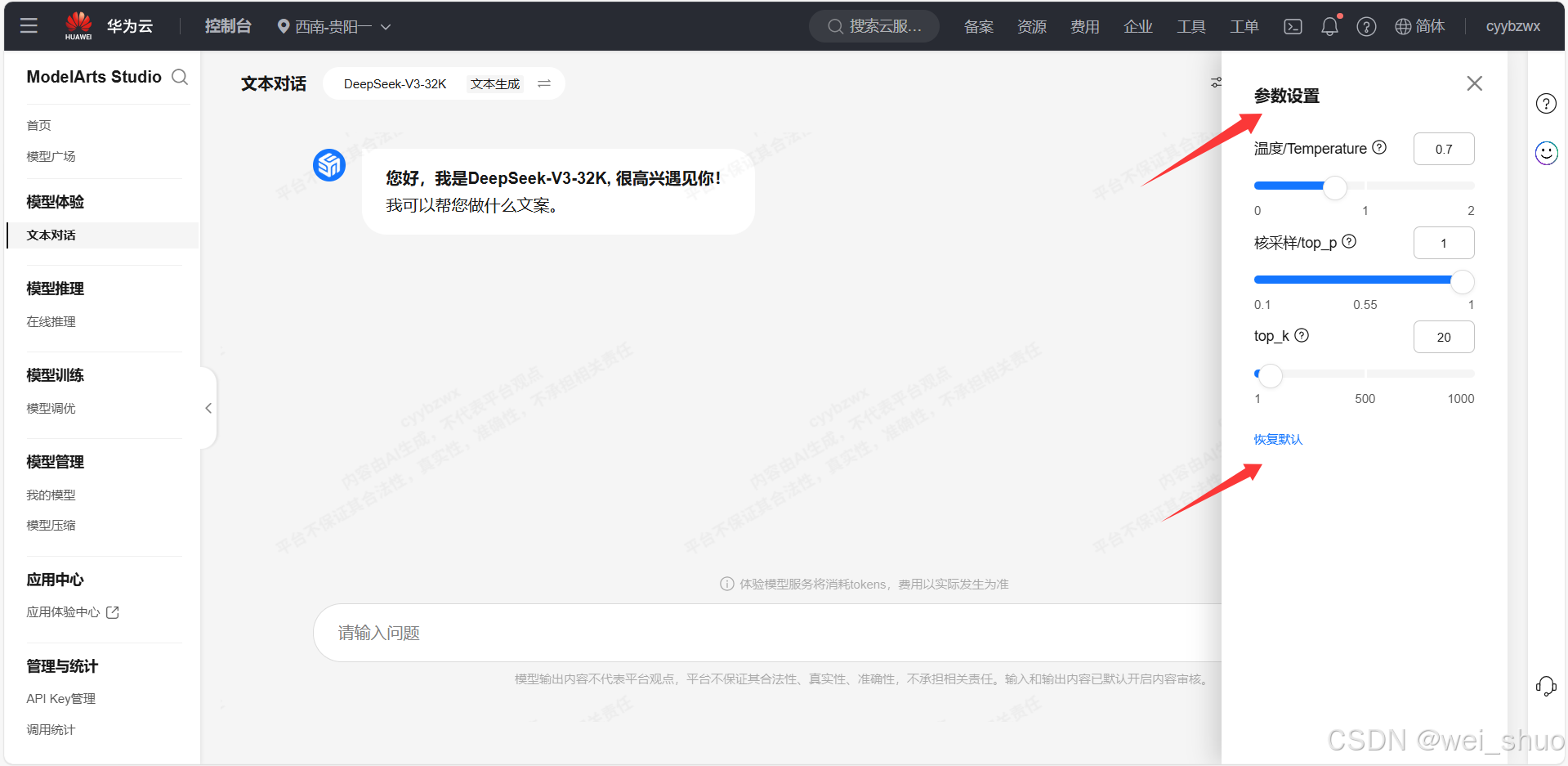Open 控制台 console

(228, 26)
